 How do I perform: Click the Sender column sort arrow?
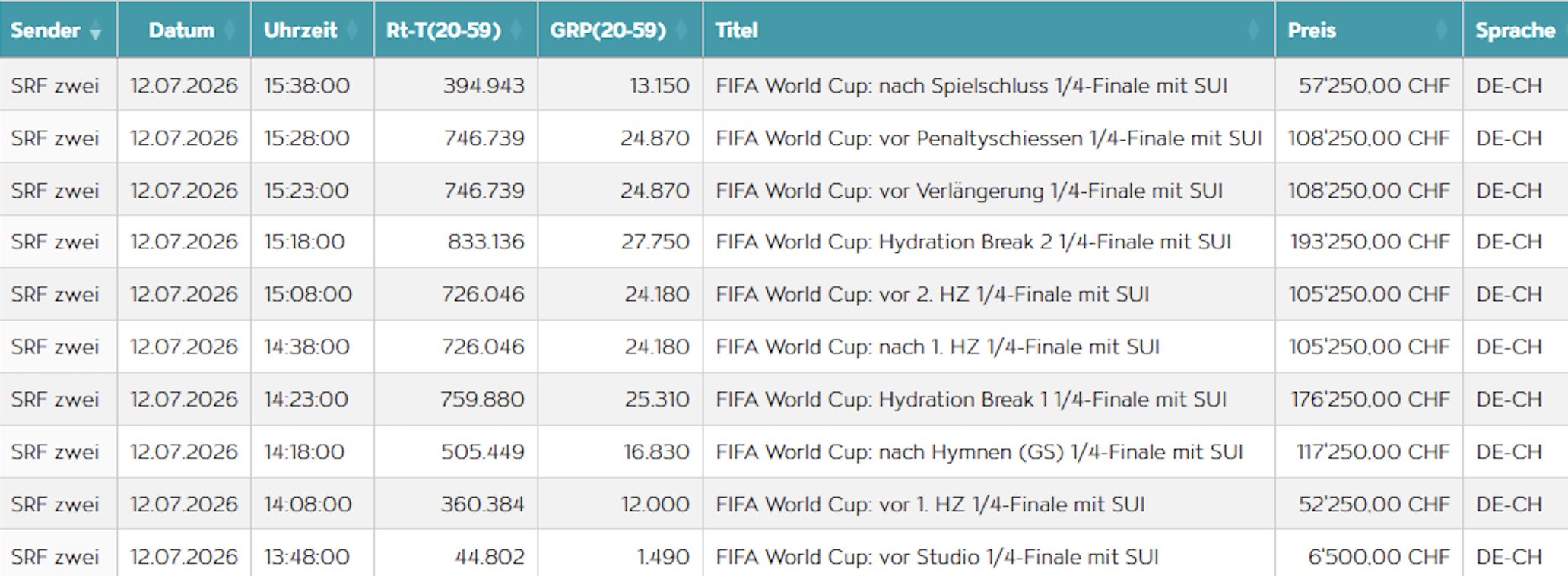(95, 31)
